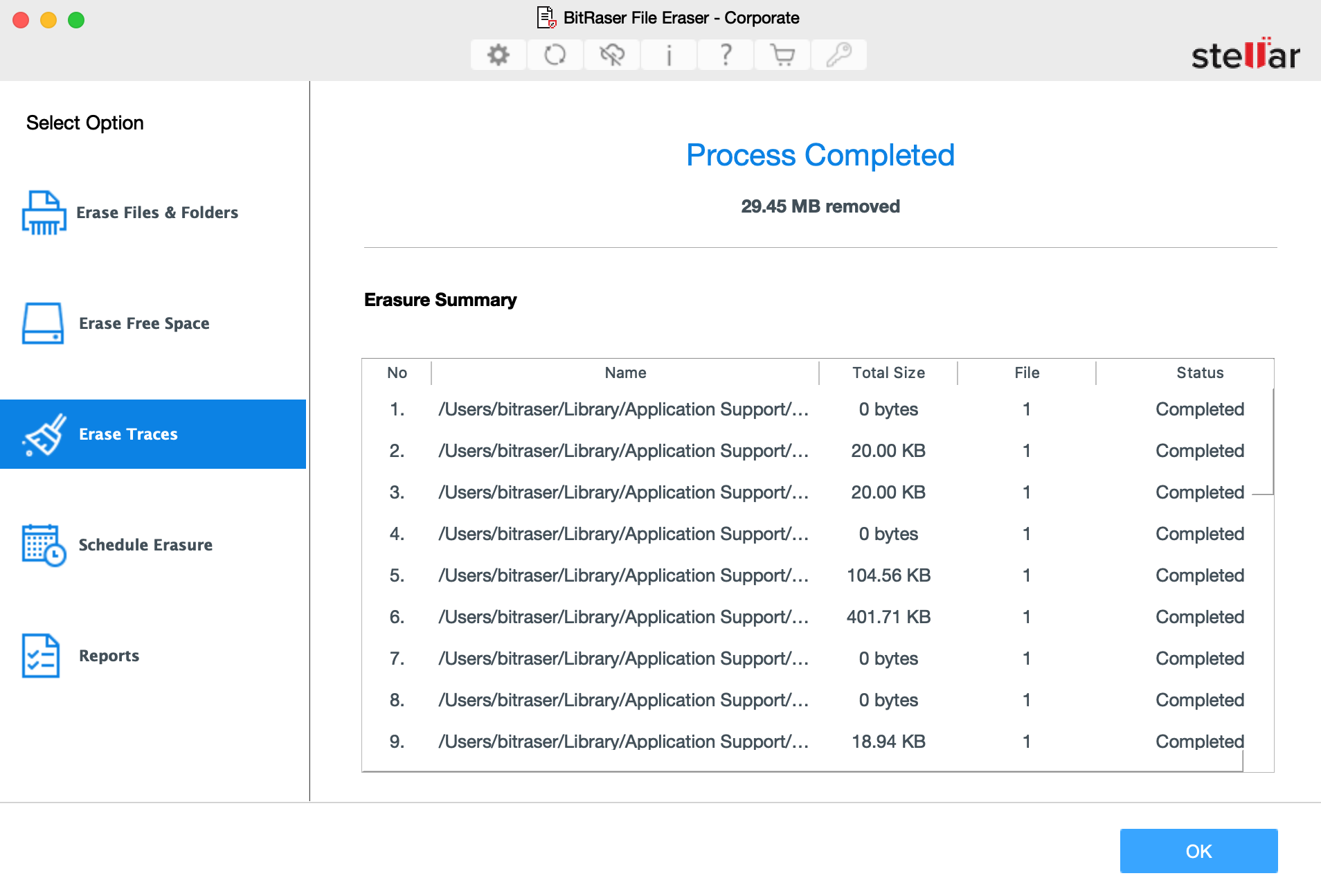This screenshot has height=896, width=1321.
Task: Select Erase Files & Folders option
Action: 153,213
